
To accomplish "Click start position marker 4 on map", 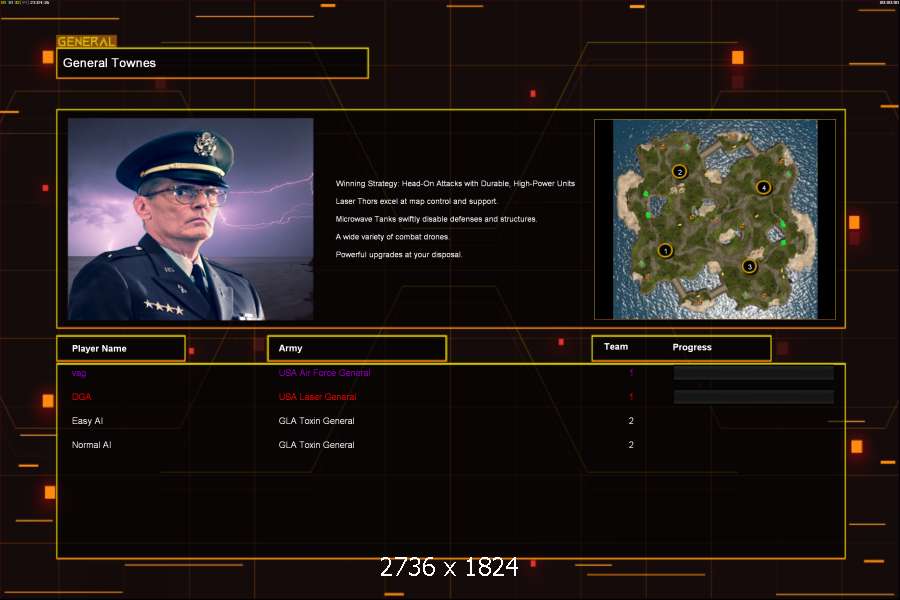I will [x=763, y=187].
